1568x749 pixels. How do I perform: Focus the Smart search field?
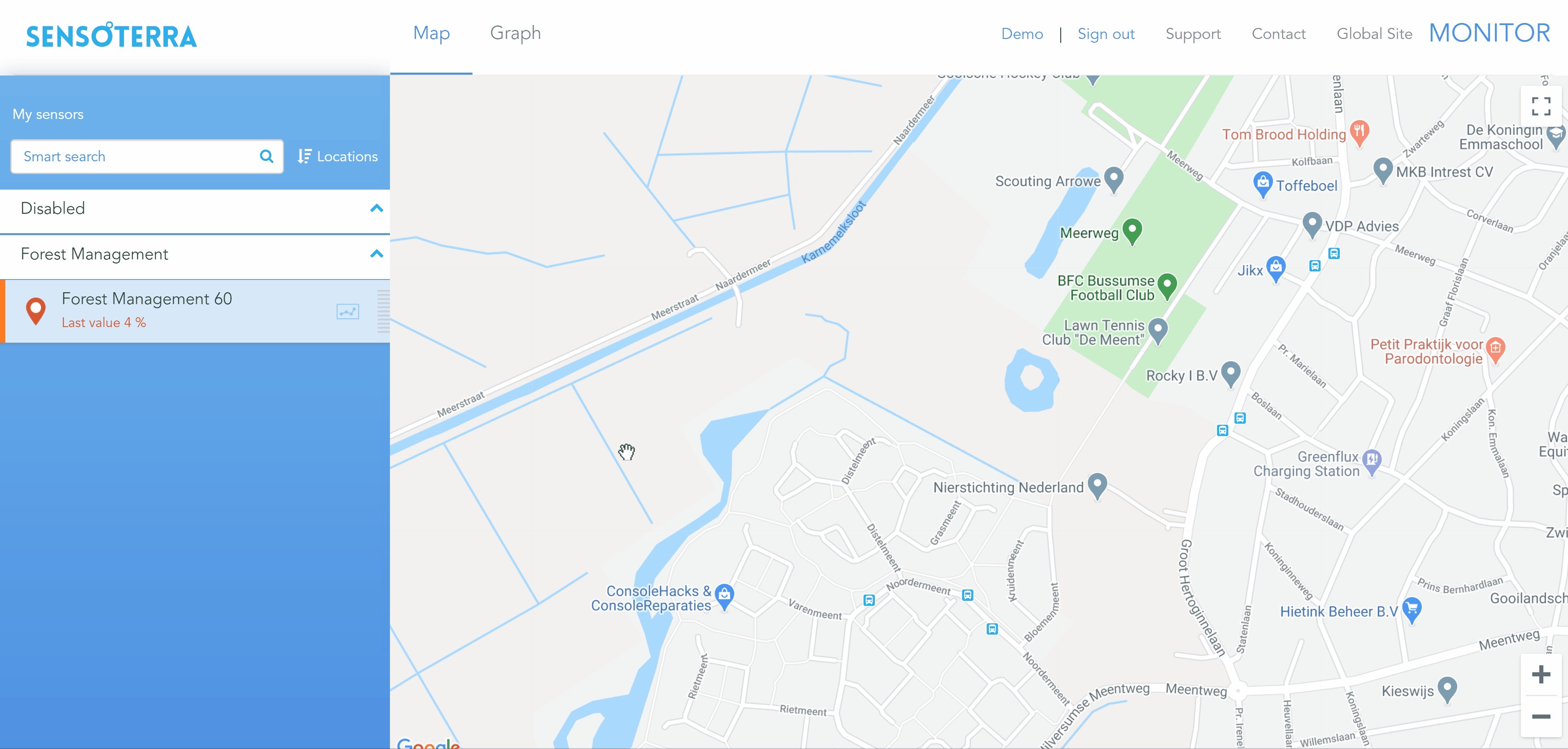click(147, 156)
